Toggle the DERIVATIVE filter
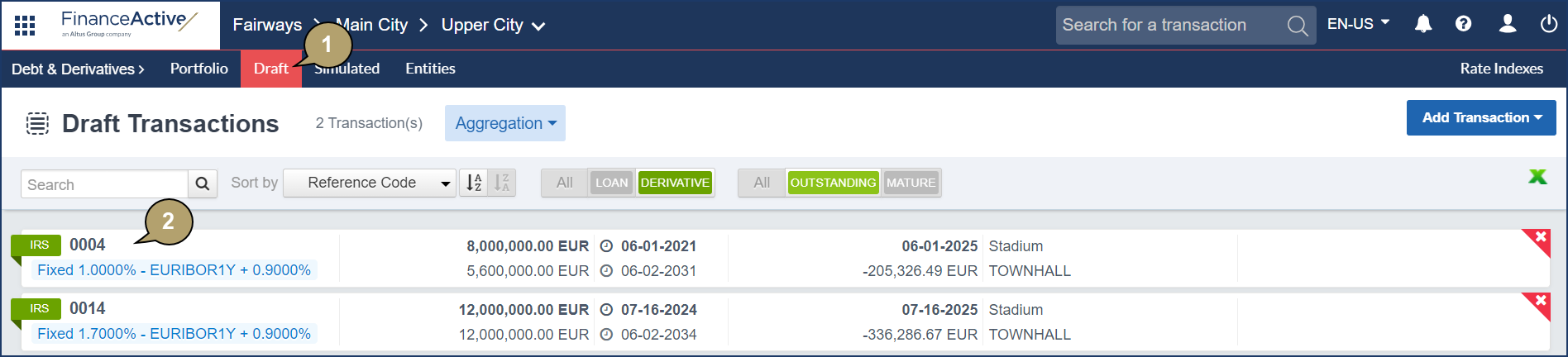 click(x=675, y=183)
